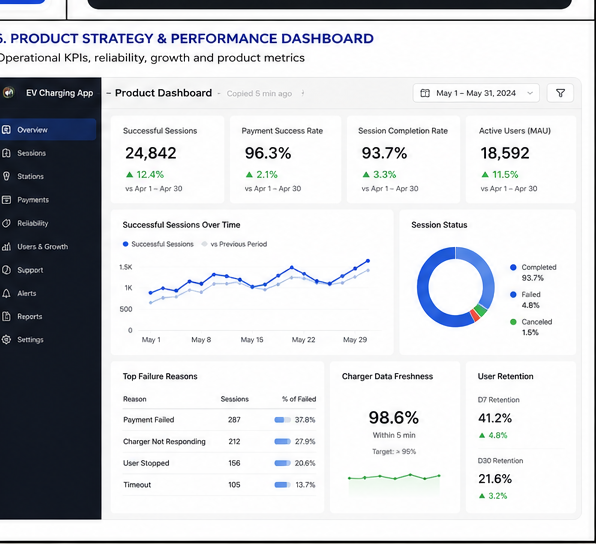The image size is (596, 544).
Task: Click the 27.9% progress bar
Action: click(x=282, y=441)
